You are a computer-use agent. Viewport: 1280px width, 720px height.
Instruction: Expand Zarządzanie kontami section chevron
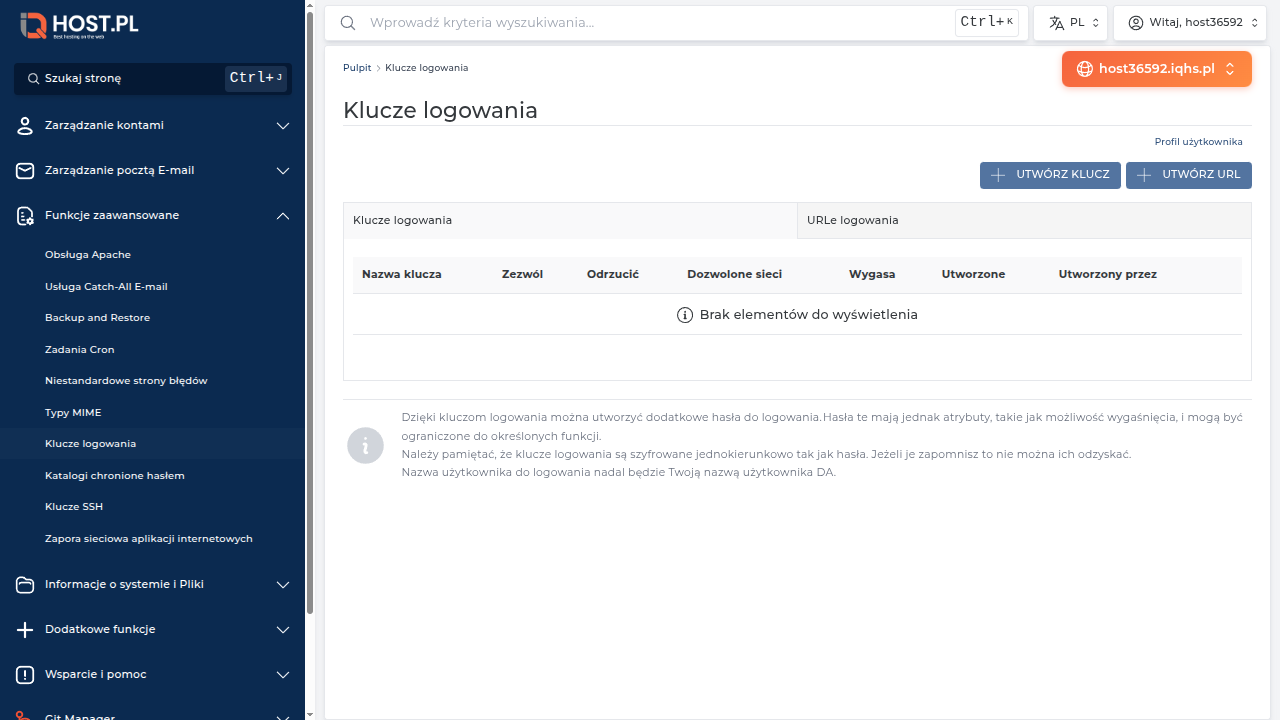[x=283, y=126]
